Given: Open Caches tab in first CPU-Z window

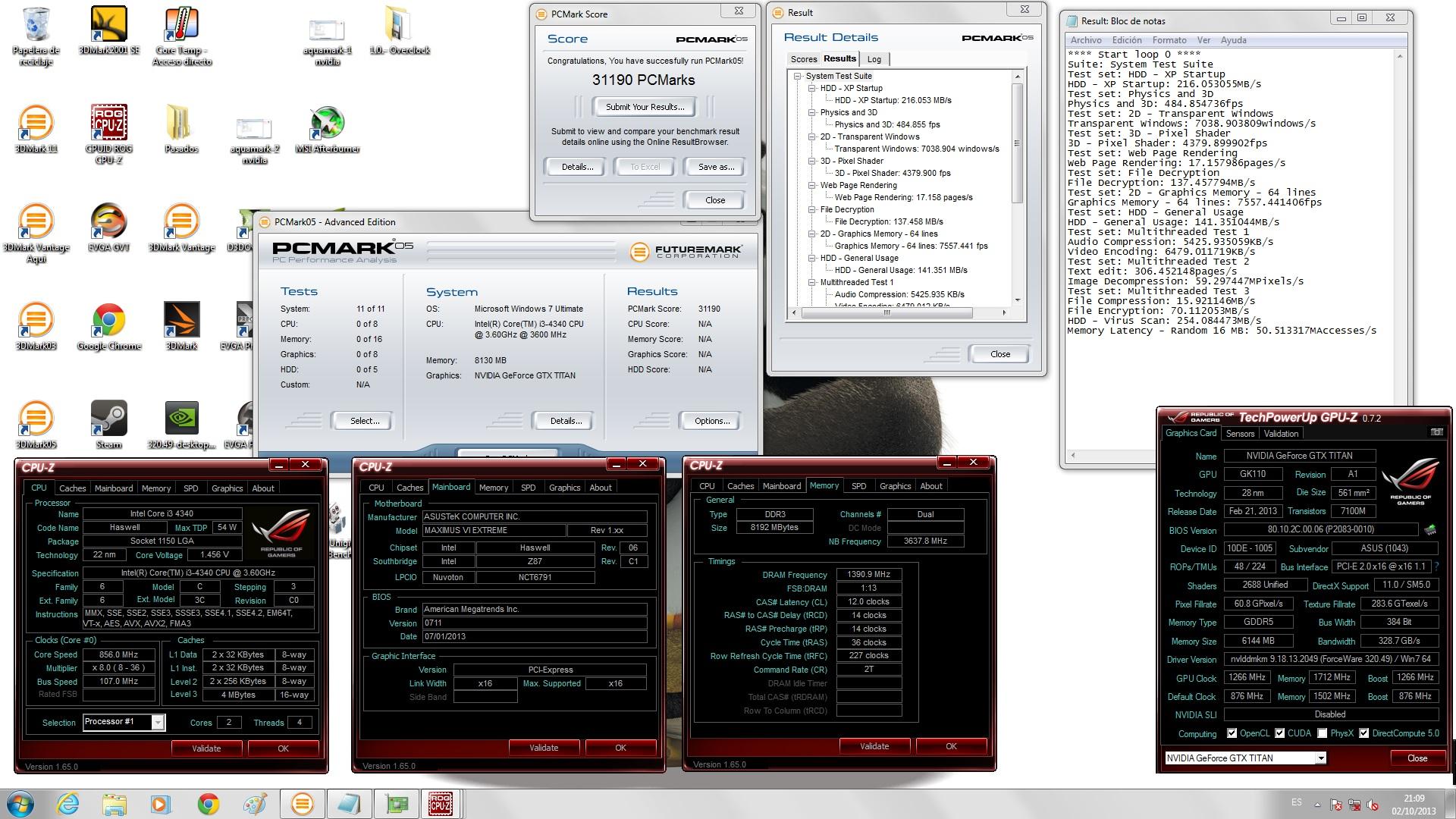Looking at the screenshot, I should pyautogui.click(x=73, y=488).
